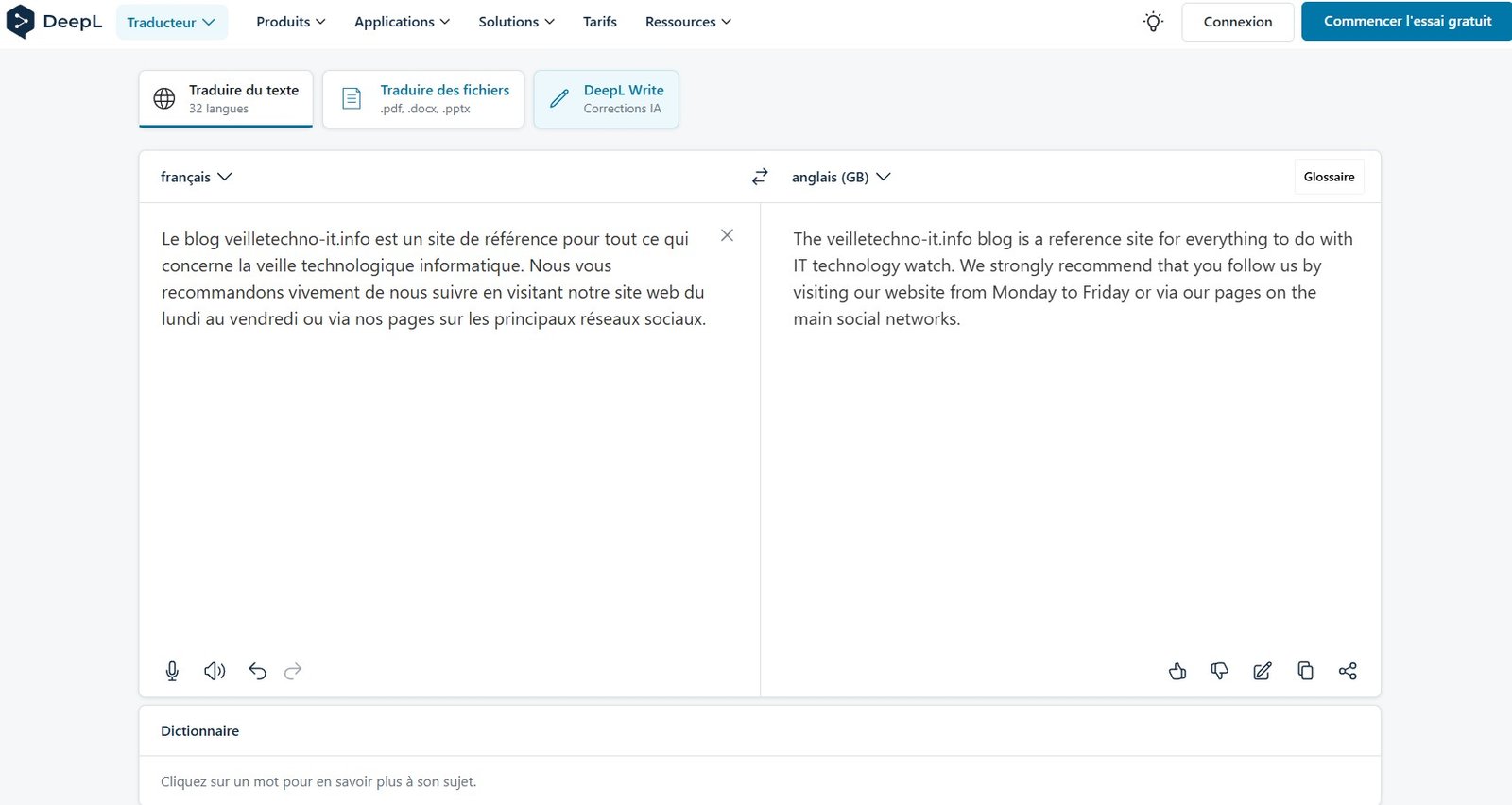Redo the edit arrow

pos(293,671)
